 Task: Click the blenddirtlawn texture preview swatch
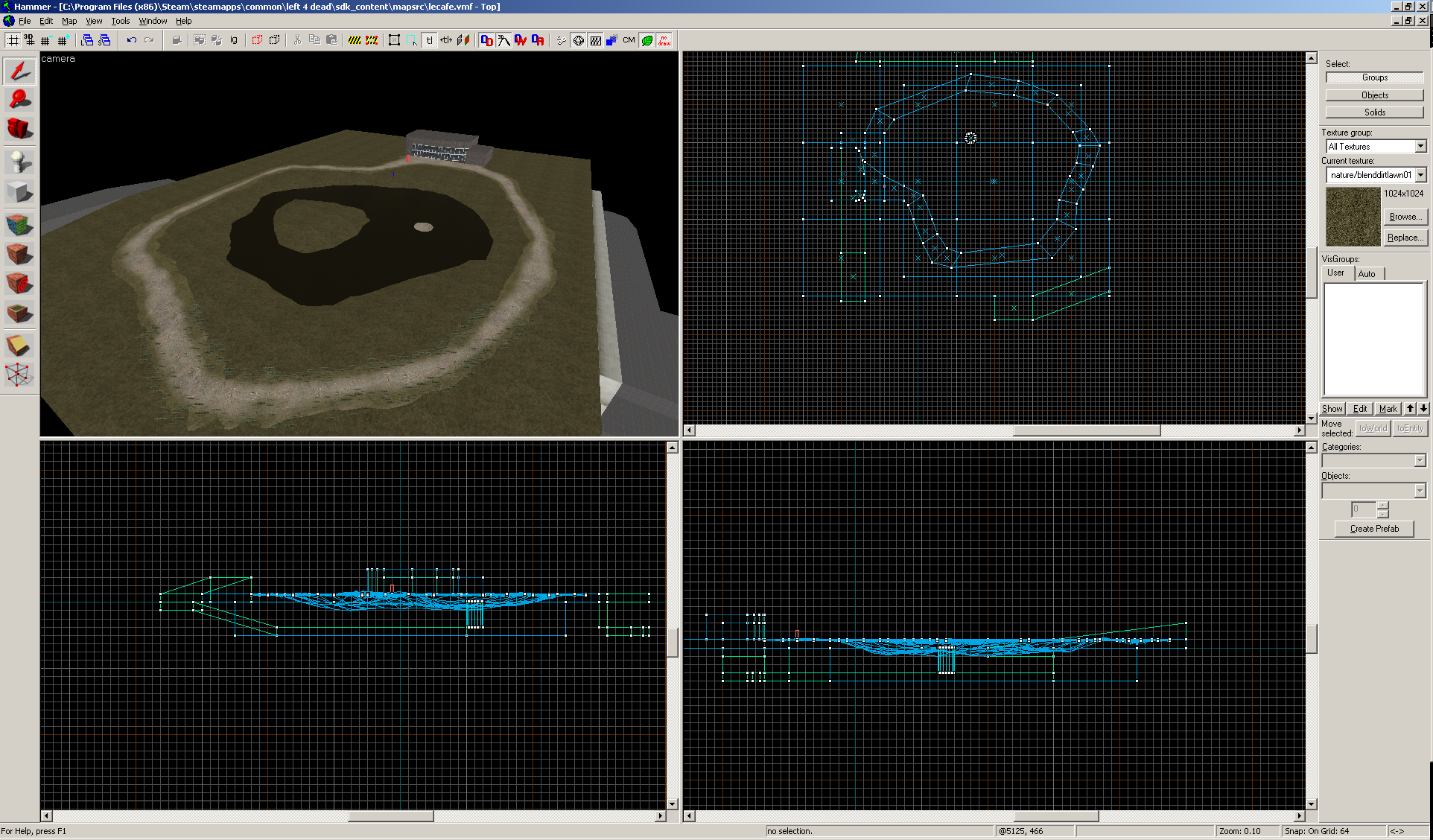tap(1353, 217)
